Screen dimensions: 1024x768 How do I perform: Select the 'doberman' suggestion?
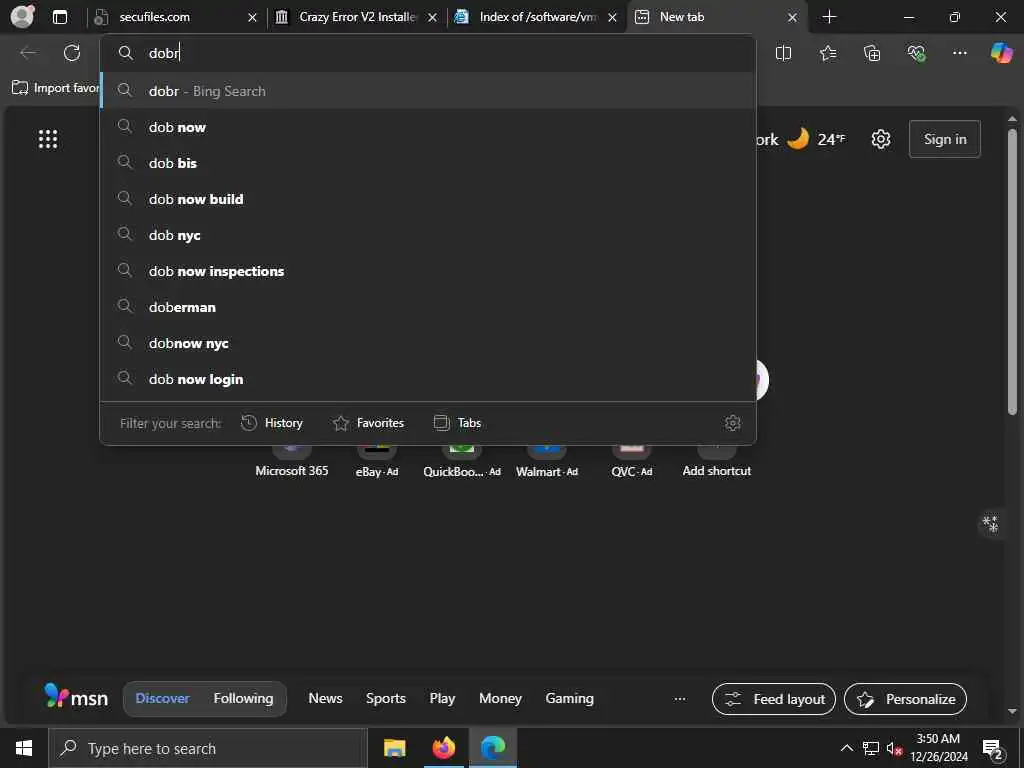(x=428, y=306)
